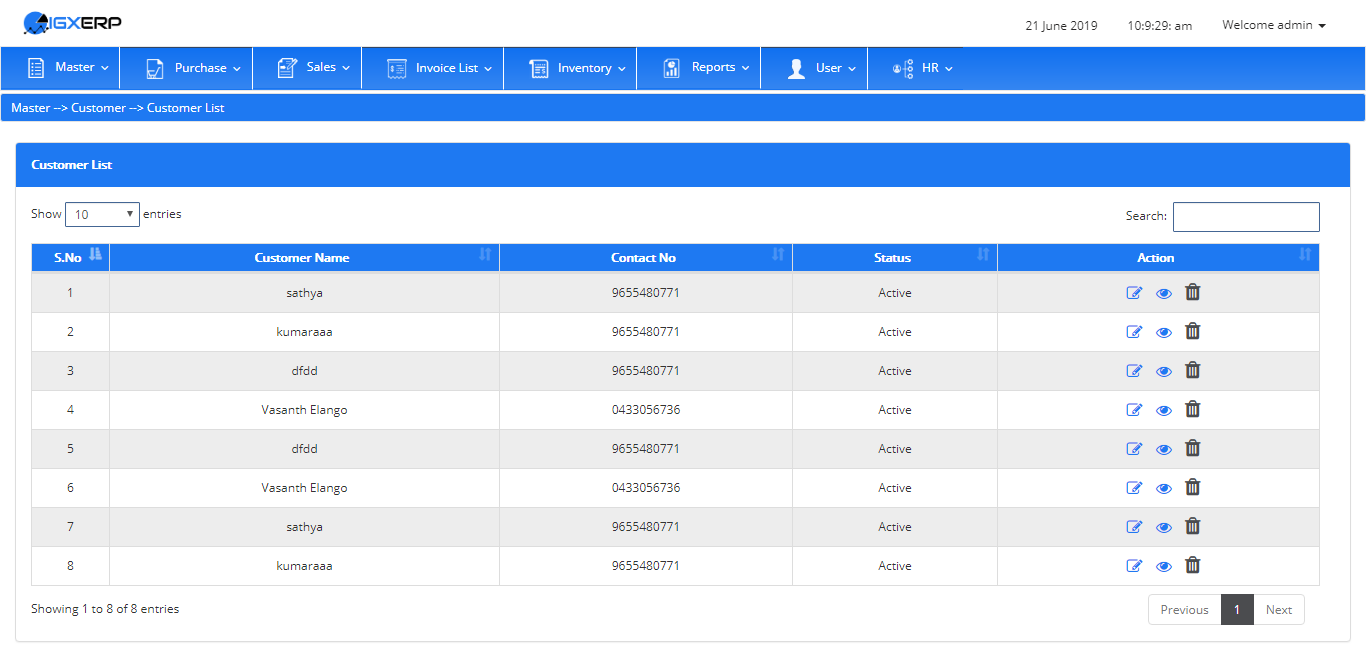1366x662 pixels.
Task: Sort table by Customer Name column arrows
Action: coord(485,255)
